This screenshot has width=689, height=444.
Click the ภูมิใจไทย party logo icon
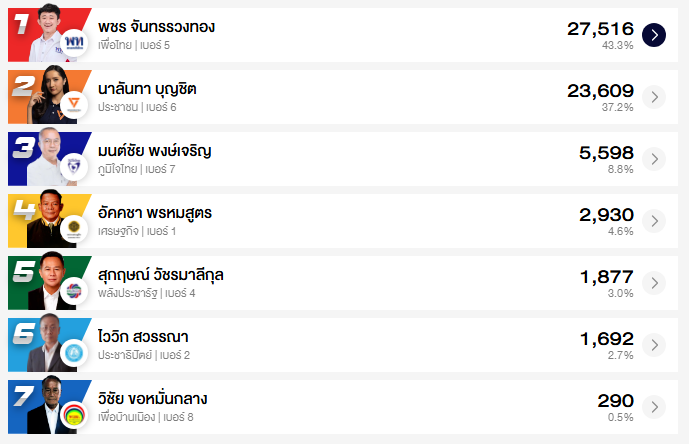pos(74,168)
